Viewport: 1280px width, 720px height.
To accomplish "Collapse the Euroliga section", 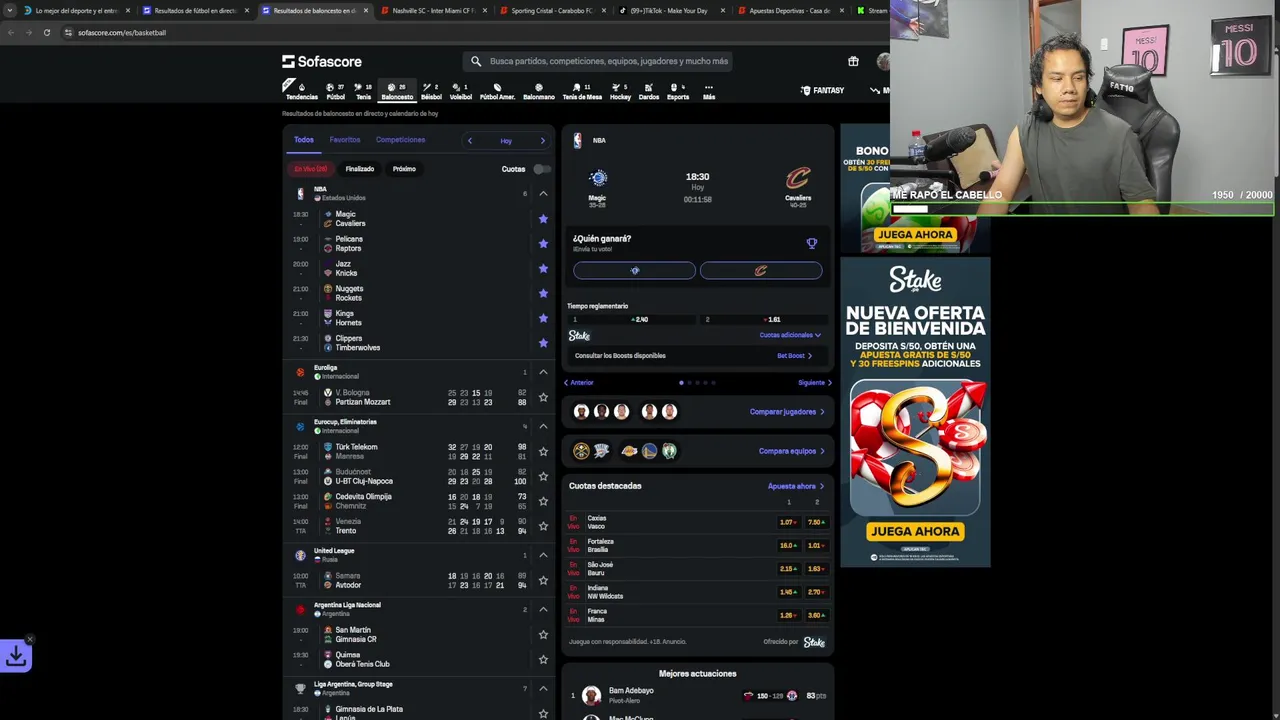I will tap(543, 372).
